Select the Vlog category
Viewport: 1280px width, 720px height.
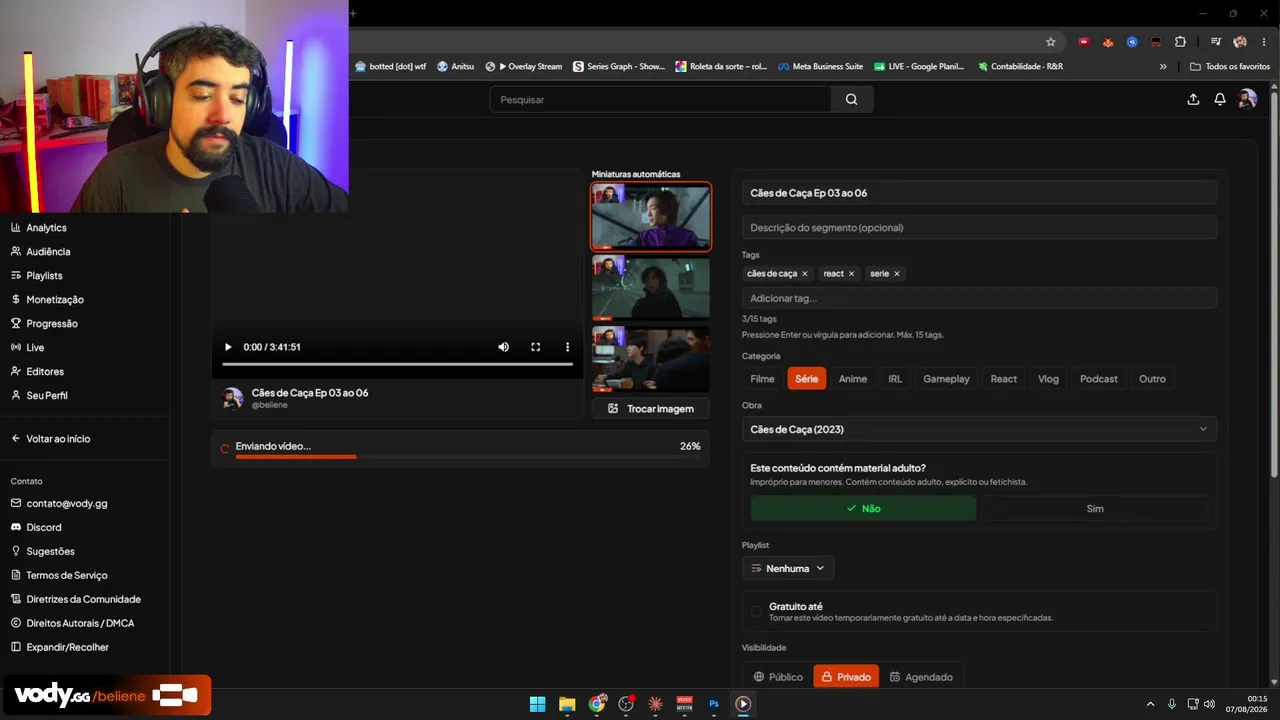click(x=1048, y=379)
